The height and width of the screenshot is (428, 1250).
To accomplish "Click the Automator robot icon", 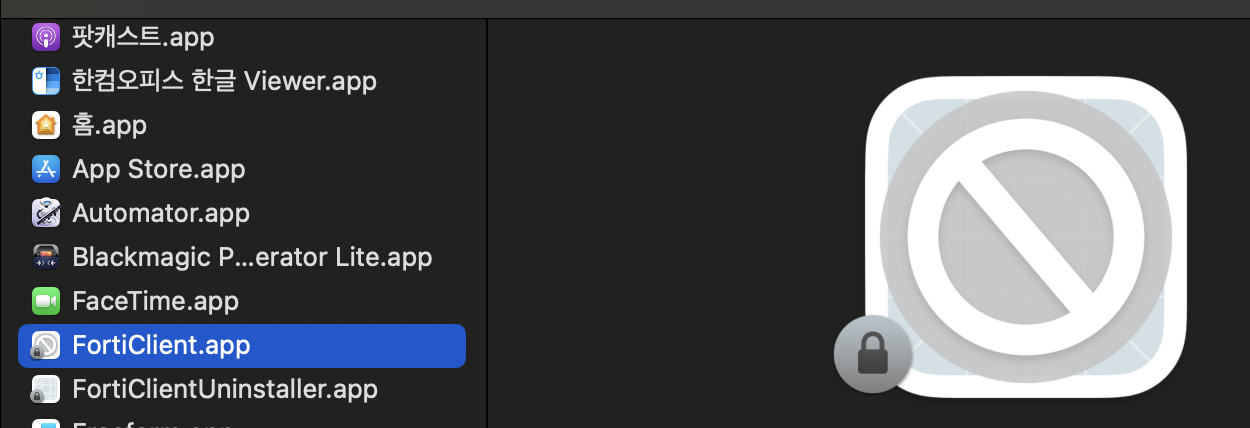I will pos(46,213).
